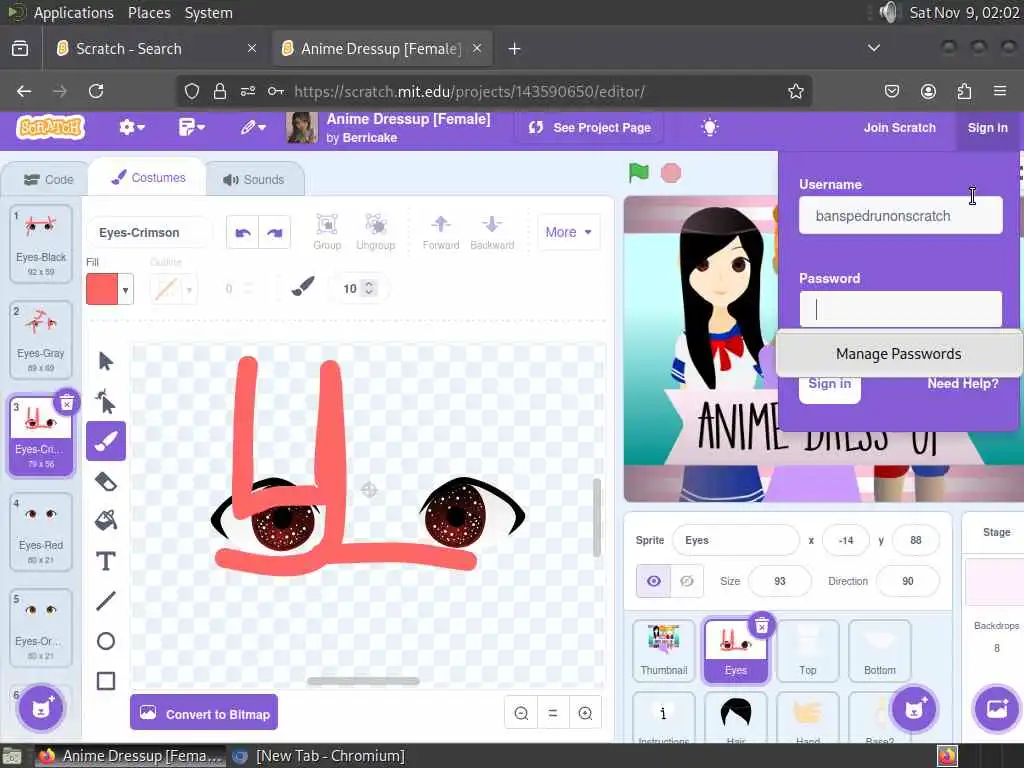Click the Choose a Backdrop button
1024x768 pixels.
[996, 709]
